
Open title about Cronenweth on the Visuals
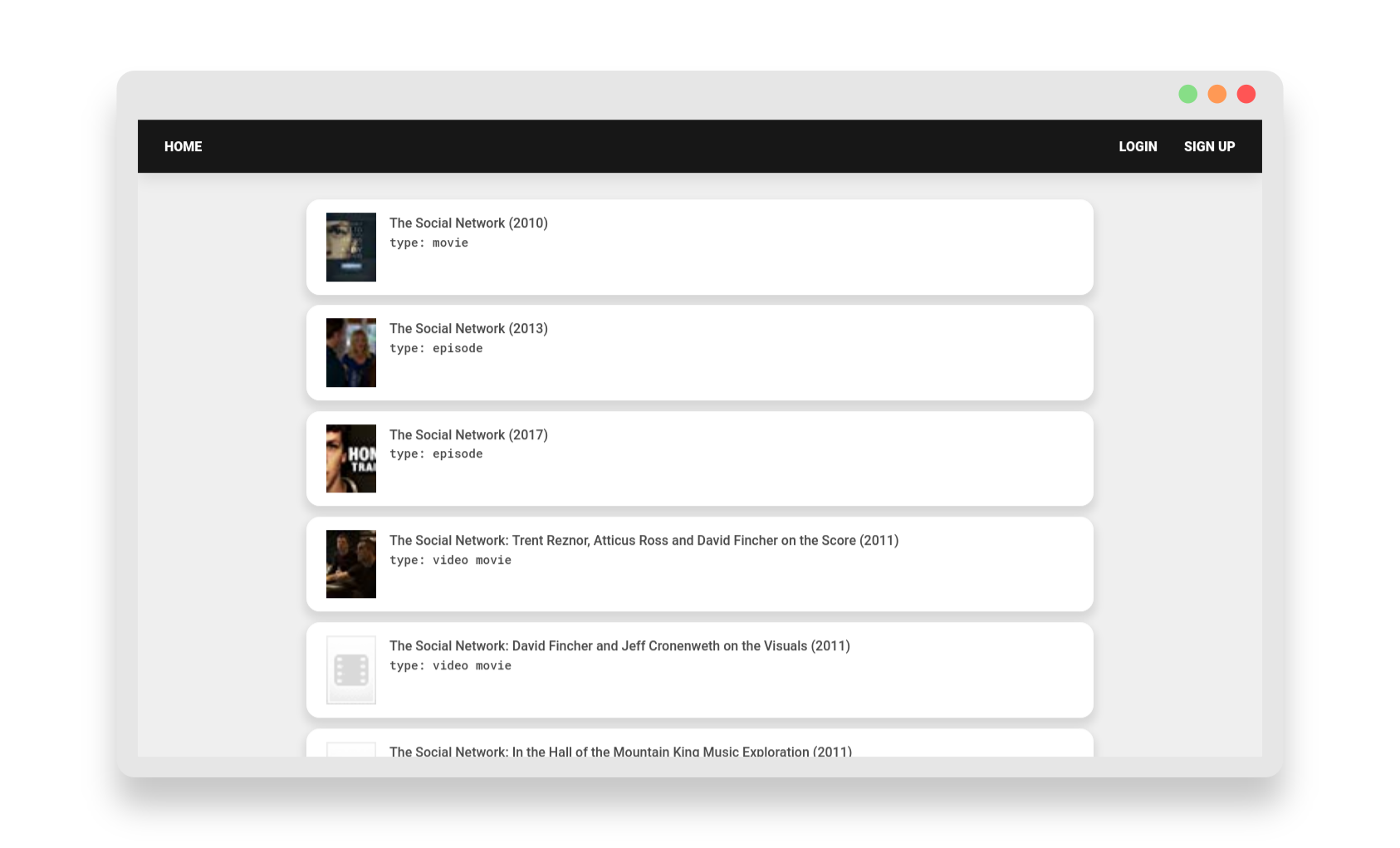[619, 645]
